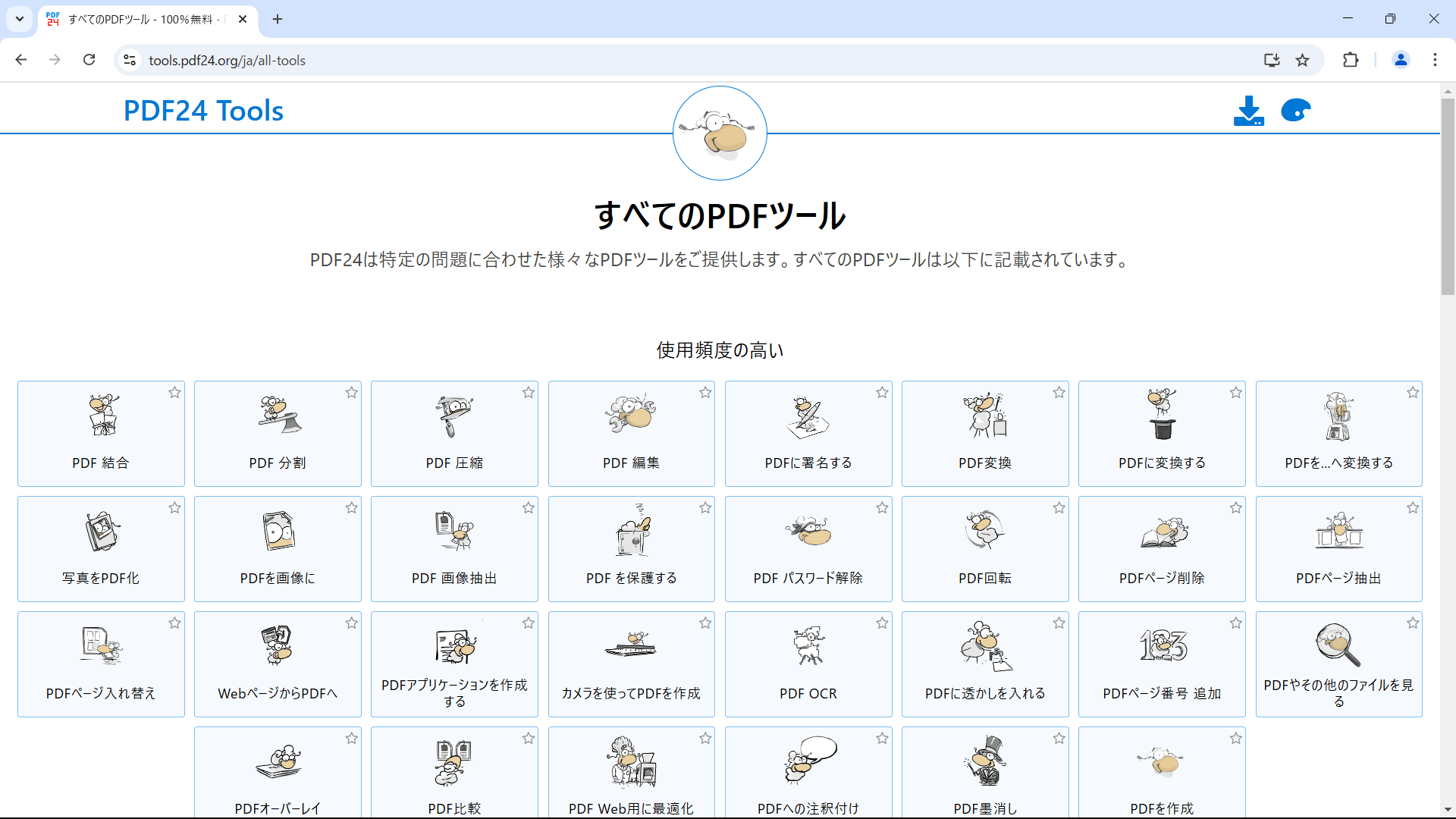Screen dimensions: 1456x819
Task: View site information icon
Action: [130, 60]
